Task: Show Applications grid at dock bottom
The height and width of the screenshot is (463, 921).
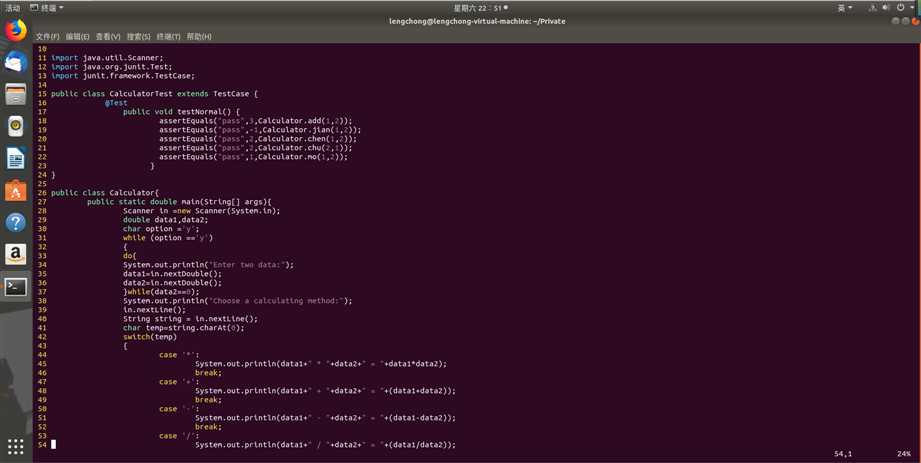Action: pyautogui.click(x=16, y=446)
